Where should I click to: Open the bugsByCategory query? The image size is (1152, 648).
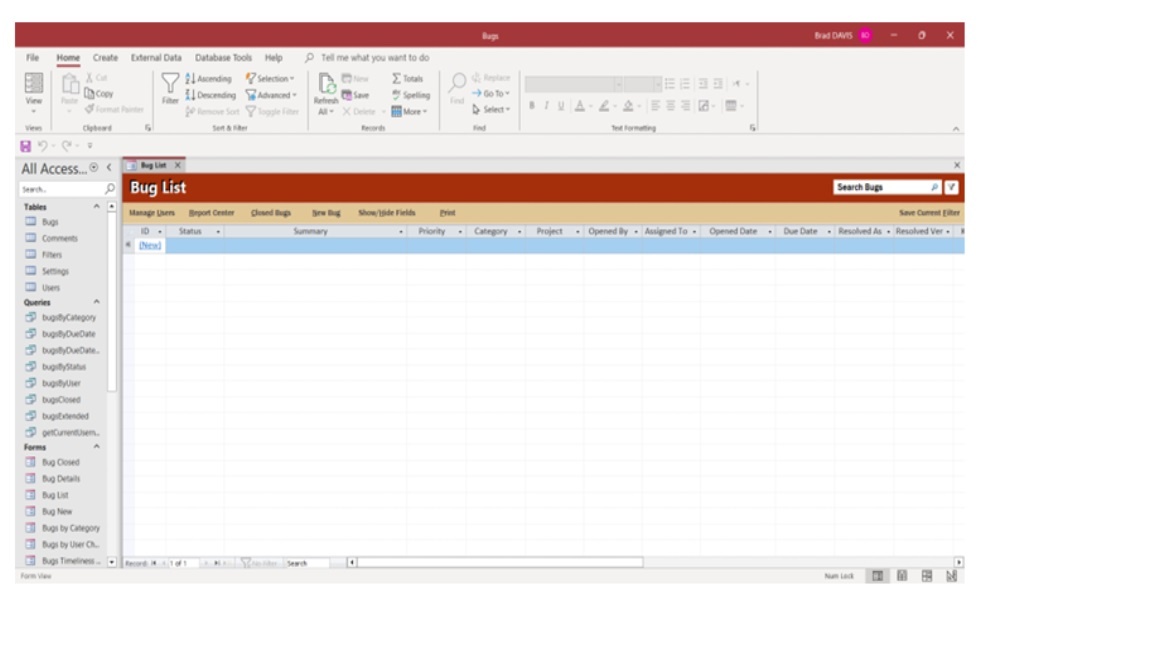[68, 317]
